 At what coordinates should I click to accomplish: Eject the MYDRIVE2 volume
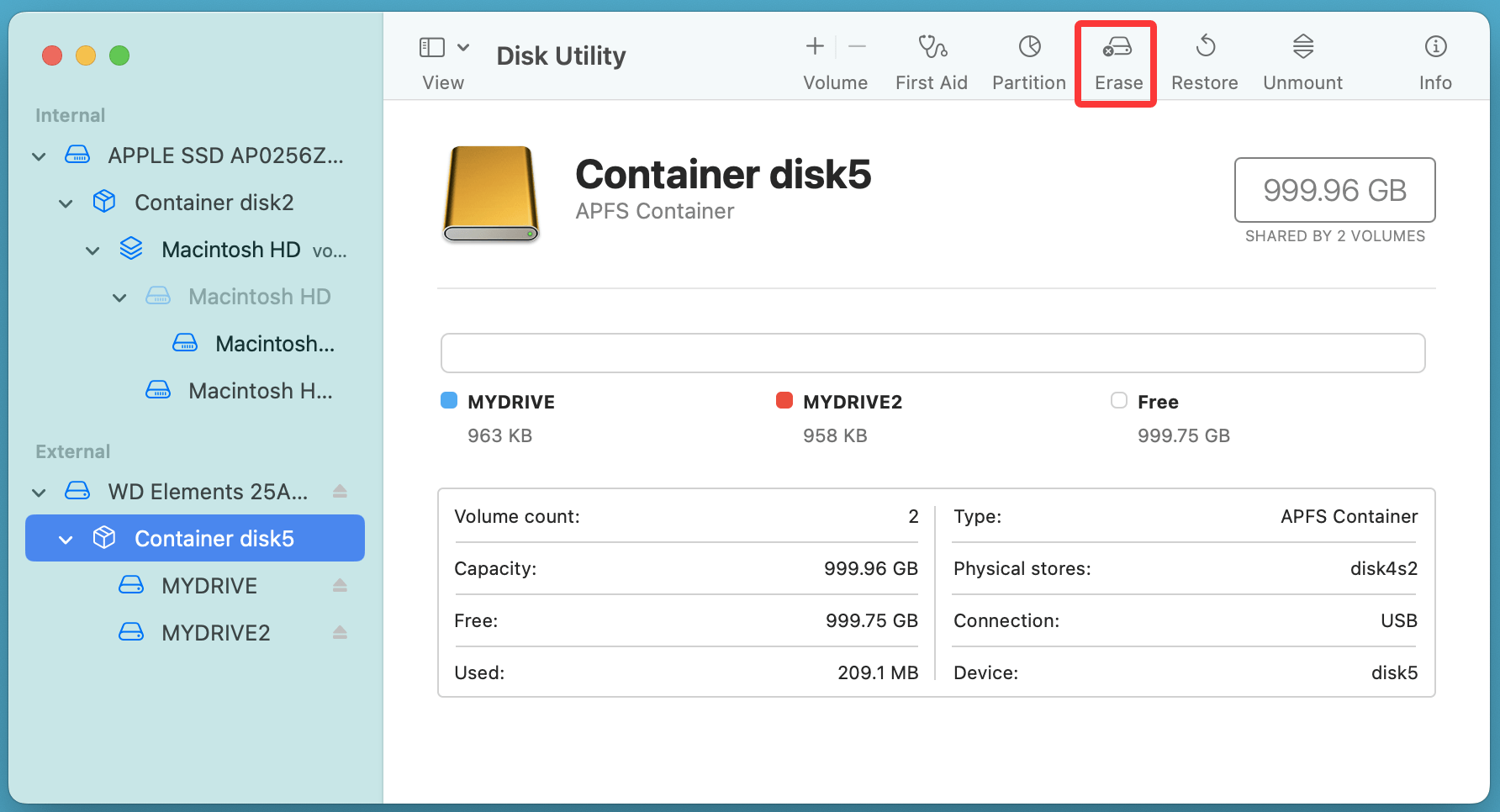(x=340, y=632)
